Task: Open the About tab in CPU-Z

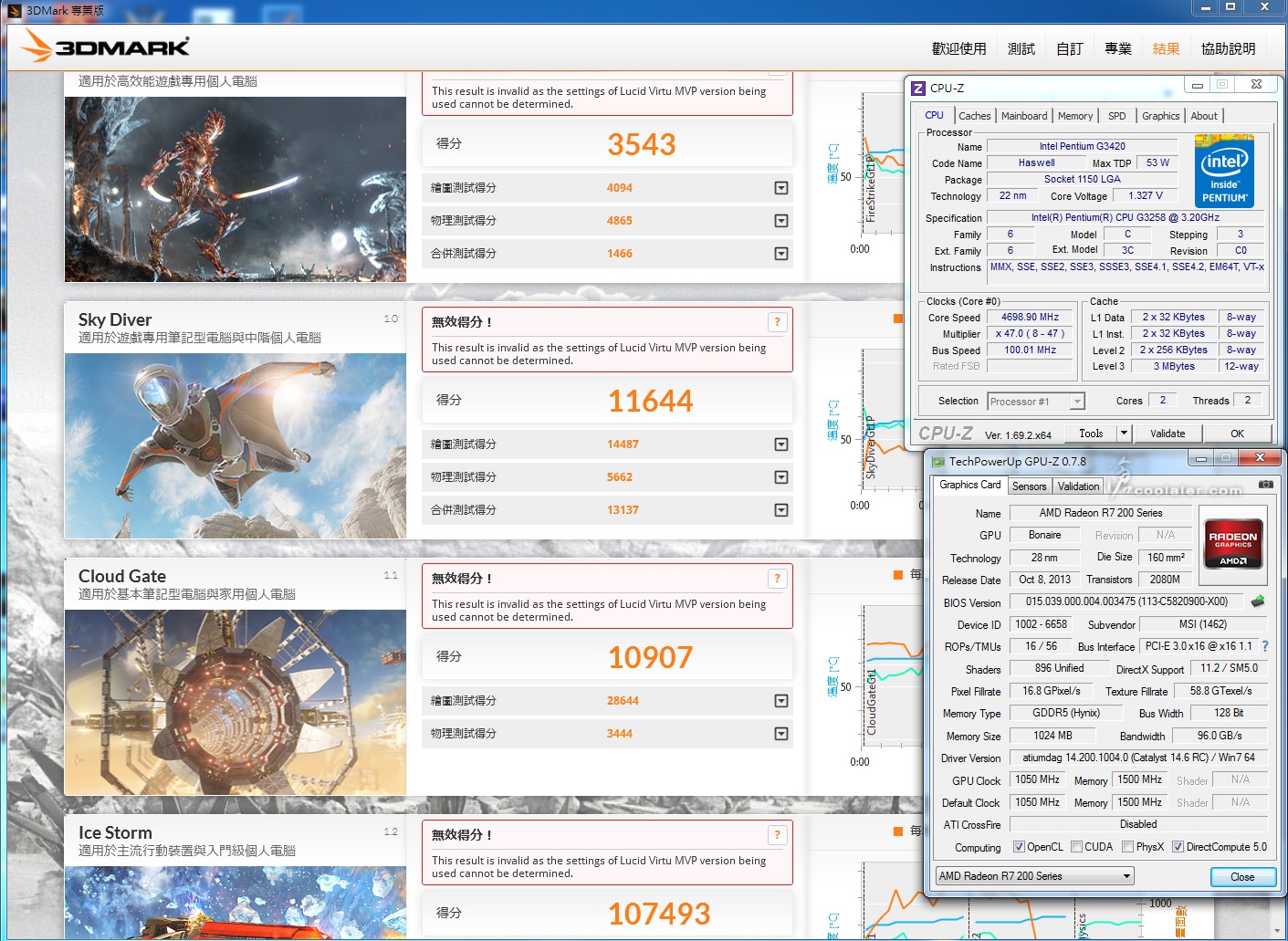Action: [1204, 116]
